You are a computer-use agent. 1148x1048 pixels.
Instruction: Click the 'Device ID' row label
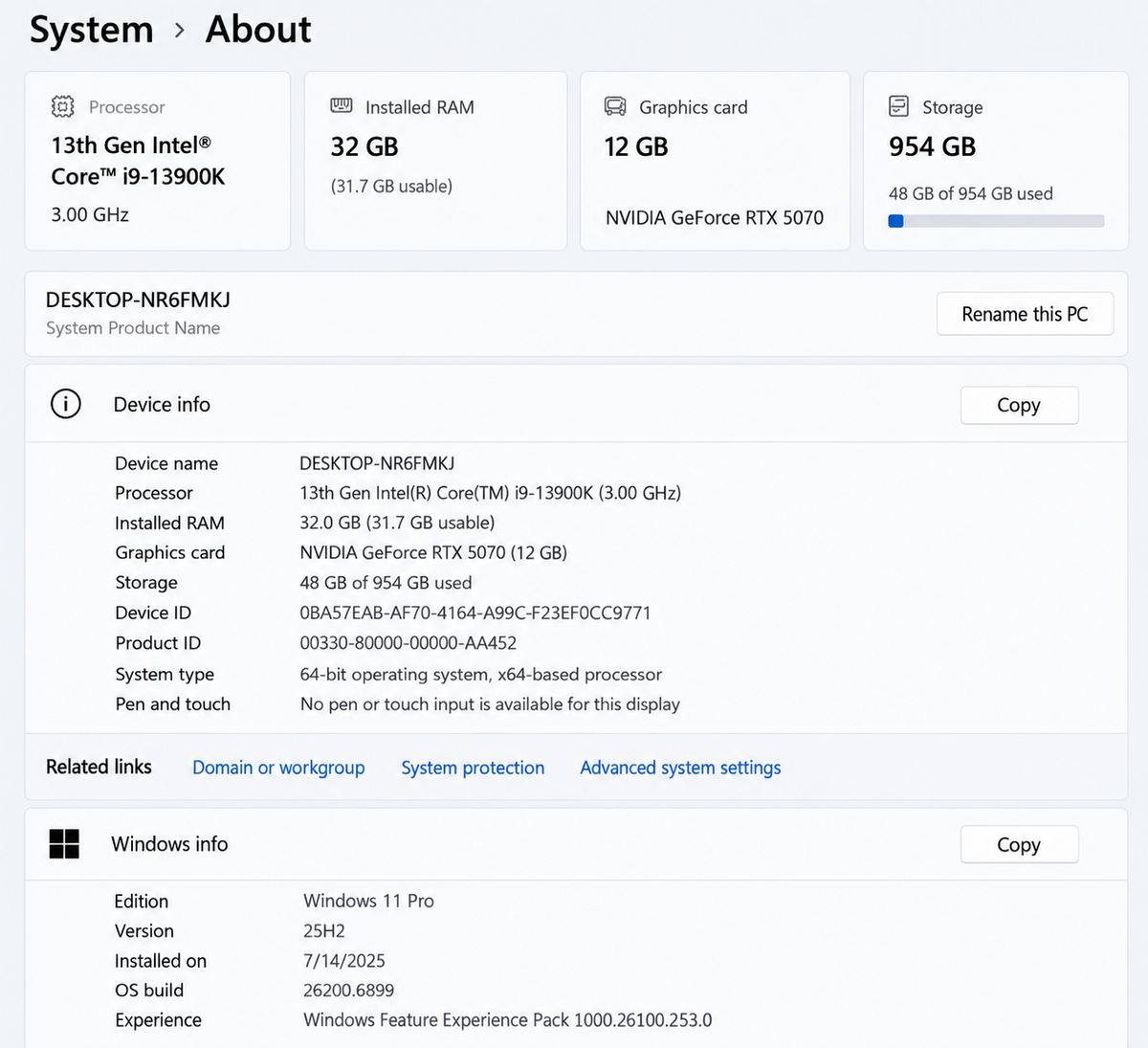coord(153,613)
